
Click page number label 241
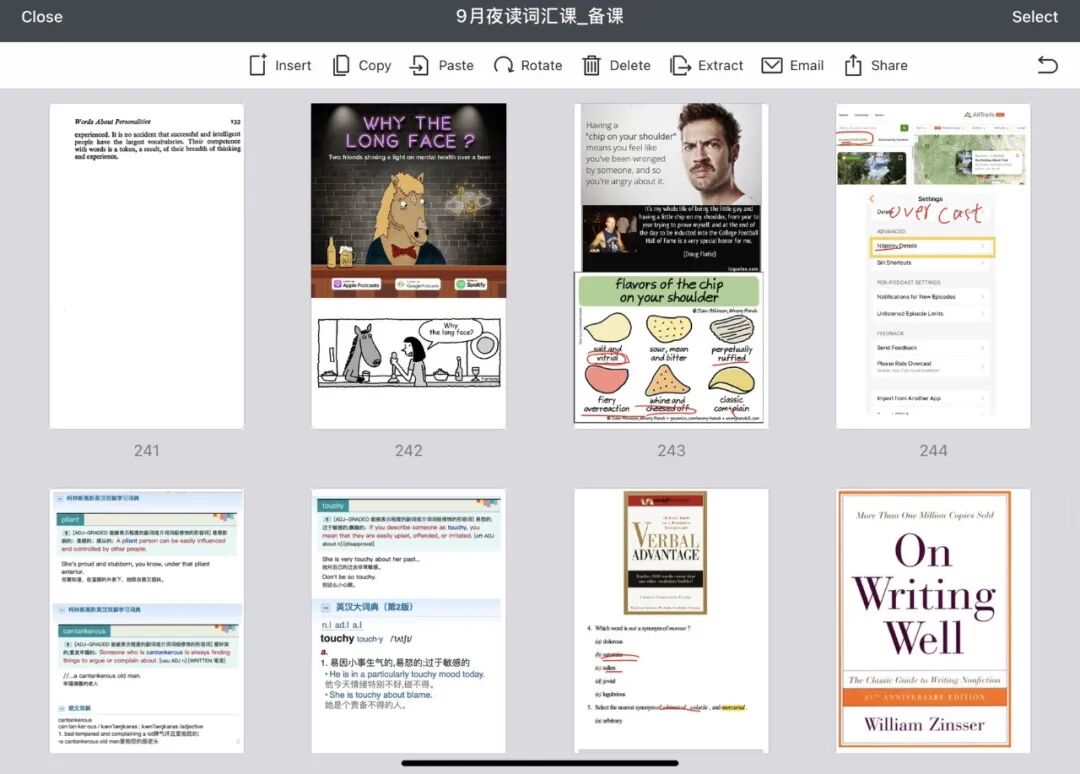pyautogui.click(x=147, y=450)
